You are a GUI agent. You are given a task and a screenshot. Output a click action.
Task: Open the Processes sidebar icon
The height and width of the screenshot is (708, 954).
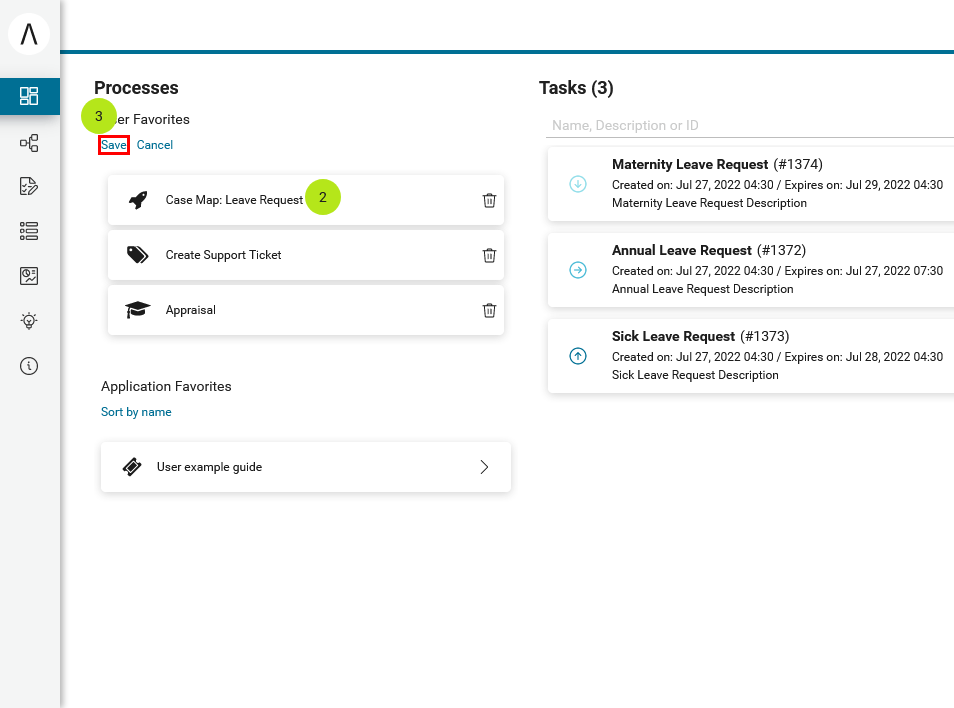point(29,143)
